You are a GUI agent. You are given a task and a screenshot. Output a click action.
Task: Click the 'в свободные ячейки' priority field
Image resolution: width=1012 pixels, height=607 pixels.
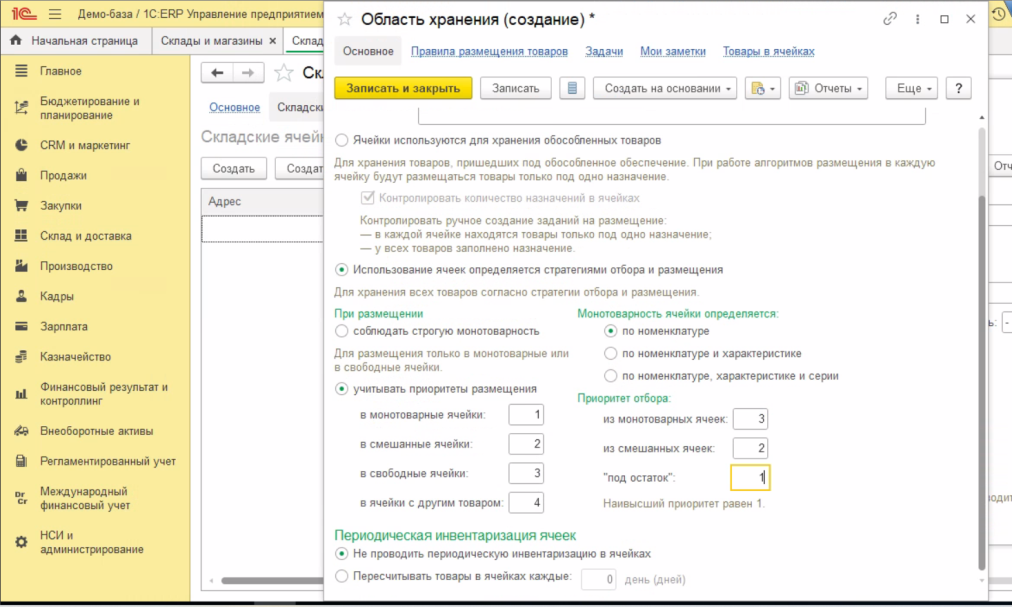coord(525,473)
